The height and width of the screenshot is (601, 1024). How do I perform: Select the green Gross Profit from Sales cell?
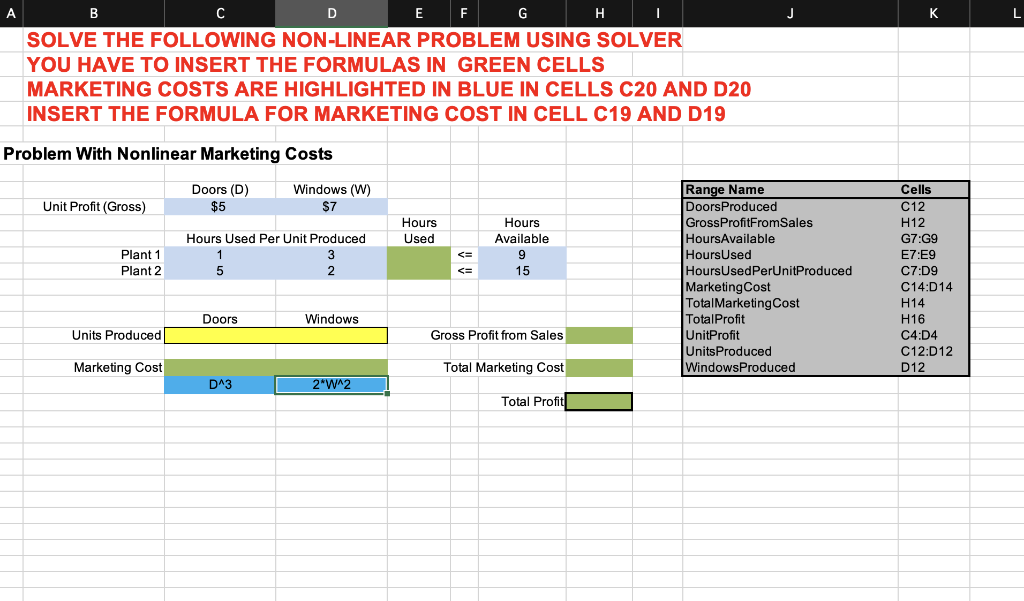point(598,334)
